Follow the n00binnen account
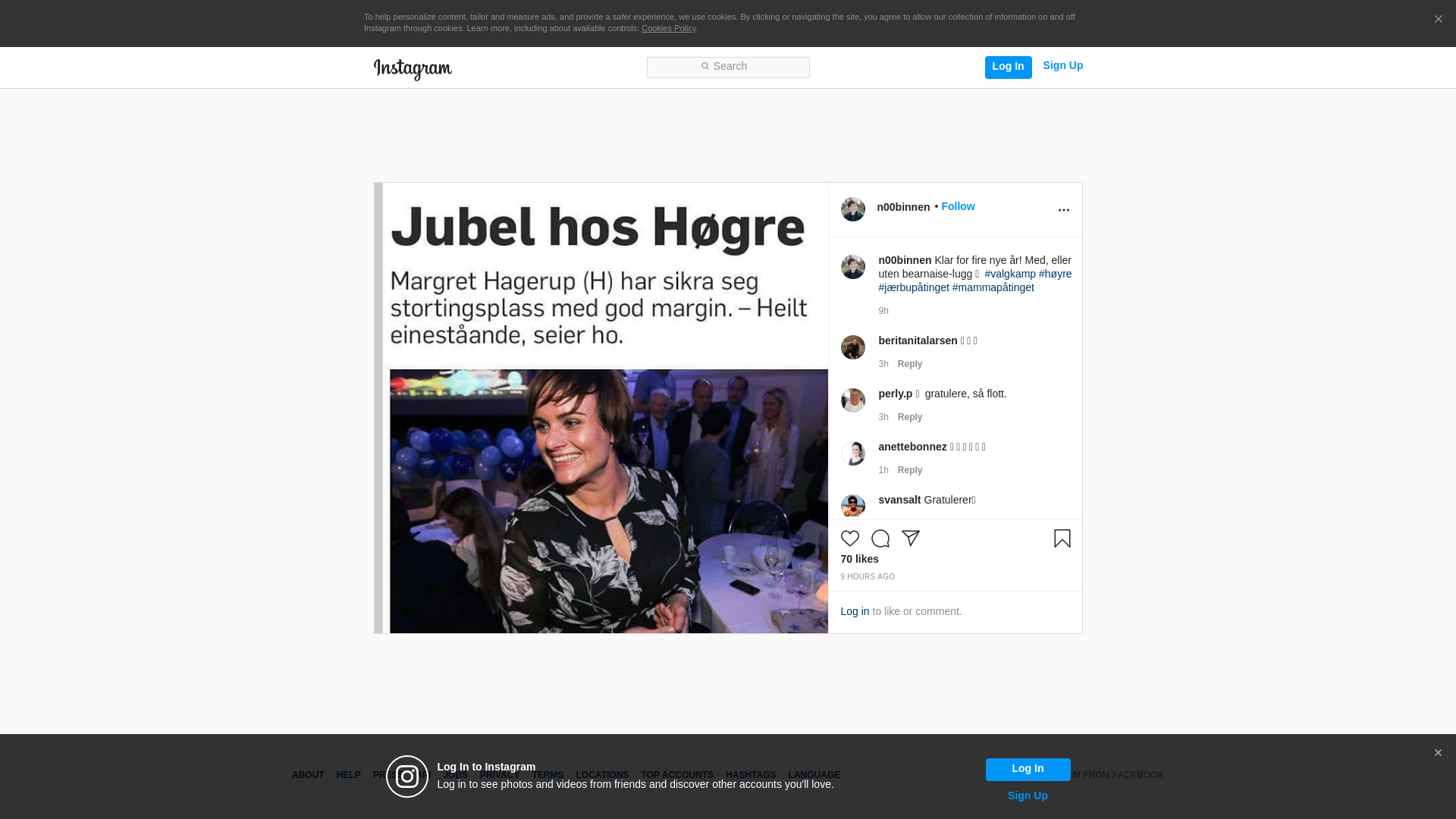Viewport: 1456px width, 819px height. coord(958,206)
